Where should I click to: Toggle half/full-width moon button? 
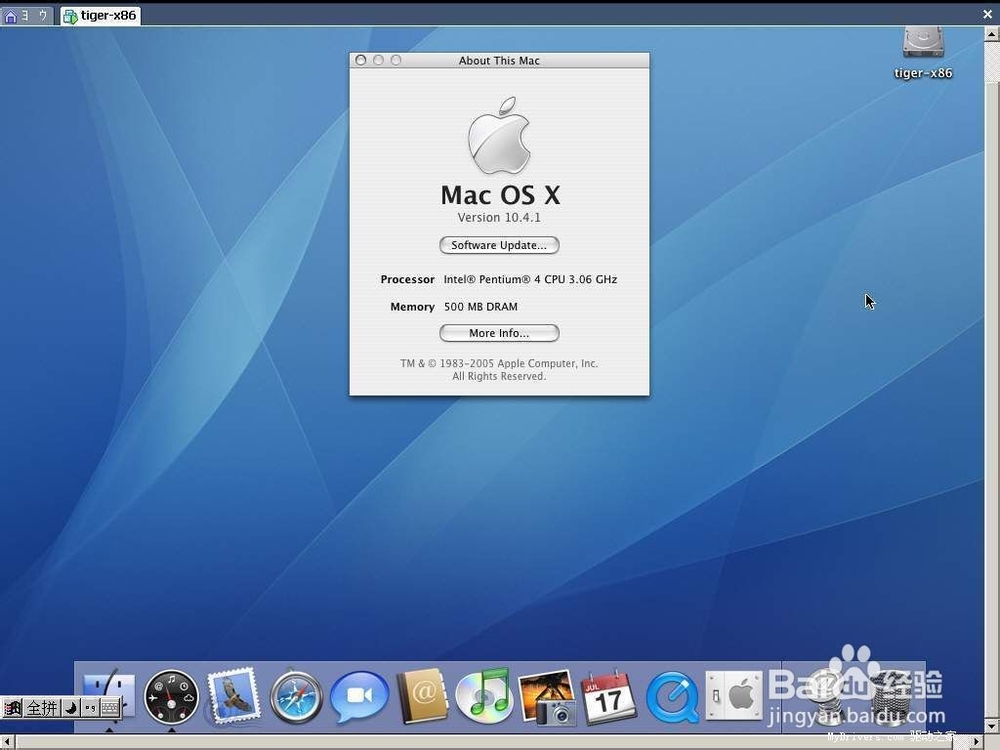pos(71,708)
